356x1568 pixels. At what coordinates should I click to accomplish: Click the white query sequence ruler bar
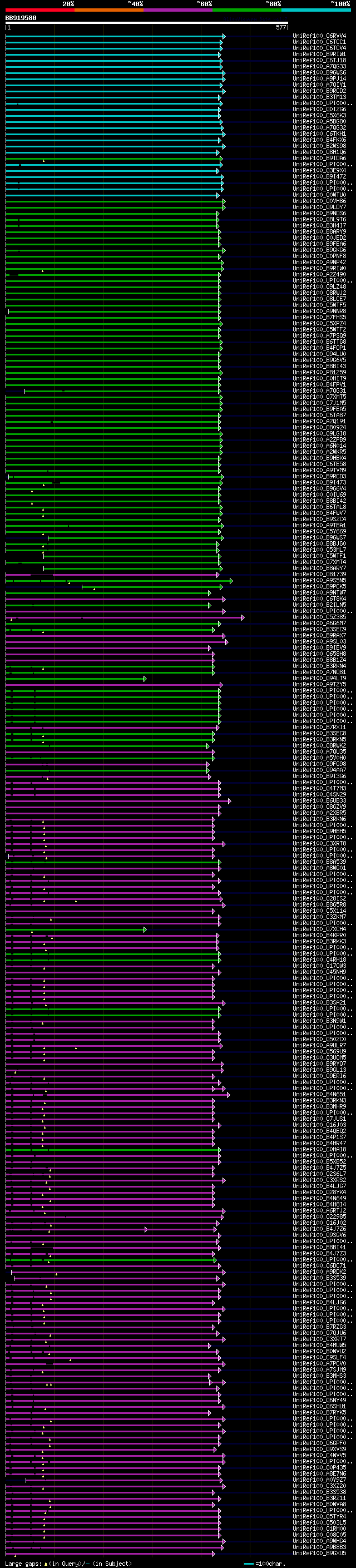(x=147, y=23)
